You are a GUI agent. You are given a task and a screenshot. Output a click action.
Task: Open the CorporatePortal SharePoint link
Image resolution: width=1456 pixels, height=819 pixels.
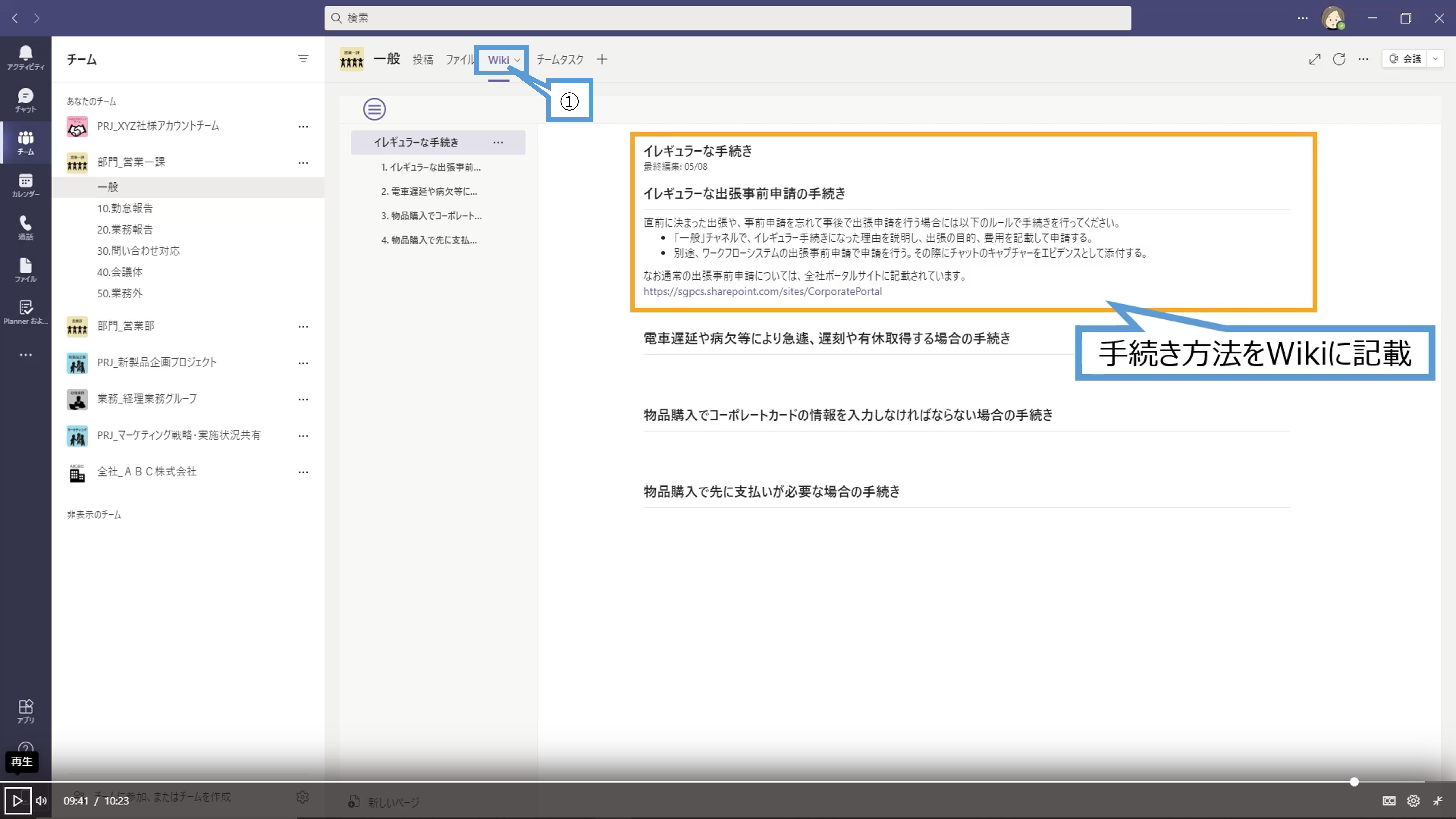(763, 292)
